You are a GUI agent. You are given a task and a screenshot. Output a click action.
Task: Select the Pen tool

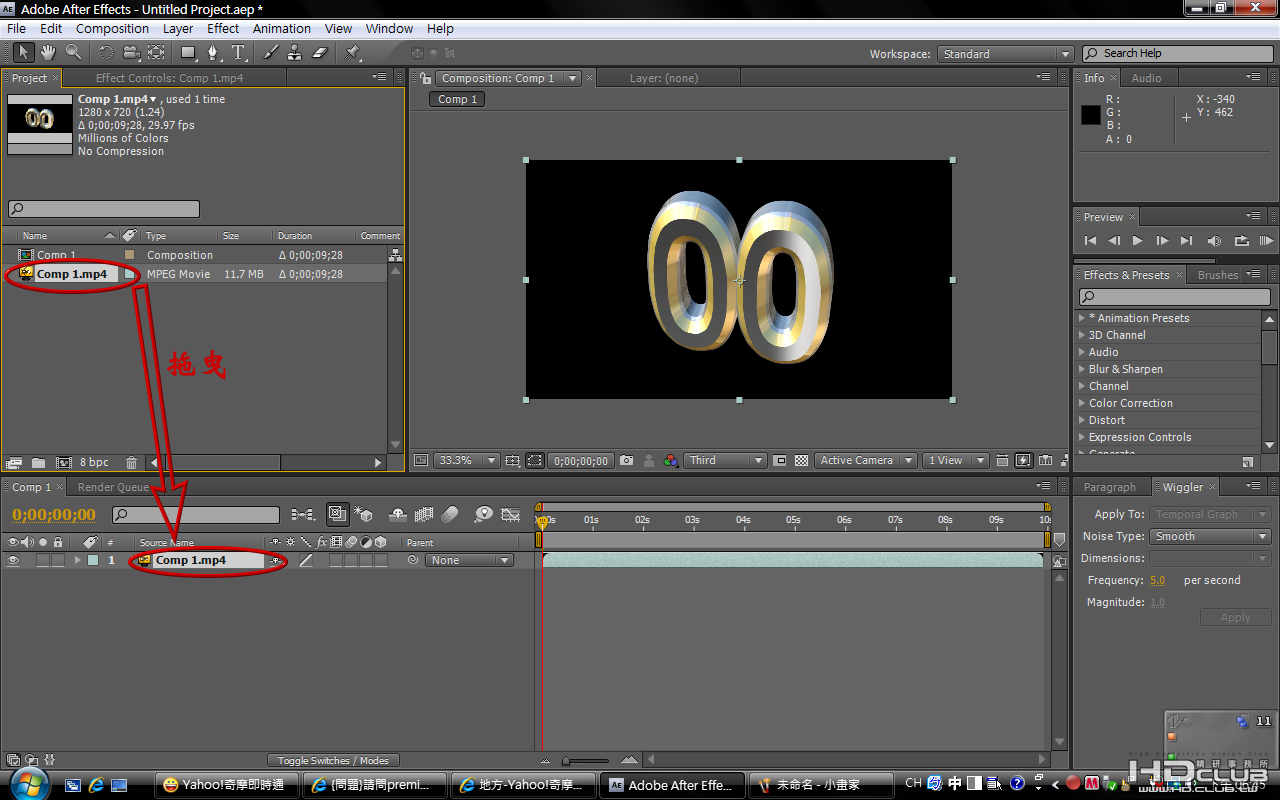[213, 53]
